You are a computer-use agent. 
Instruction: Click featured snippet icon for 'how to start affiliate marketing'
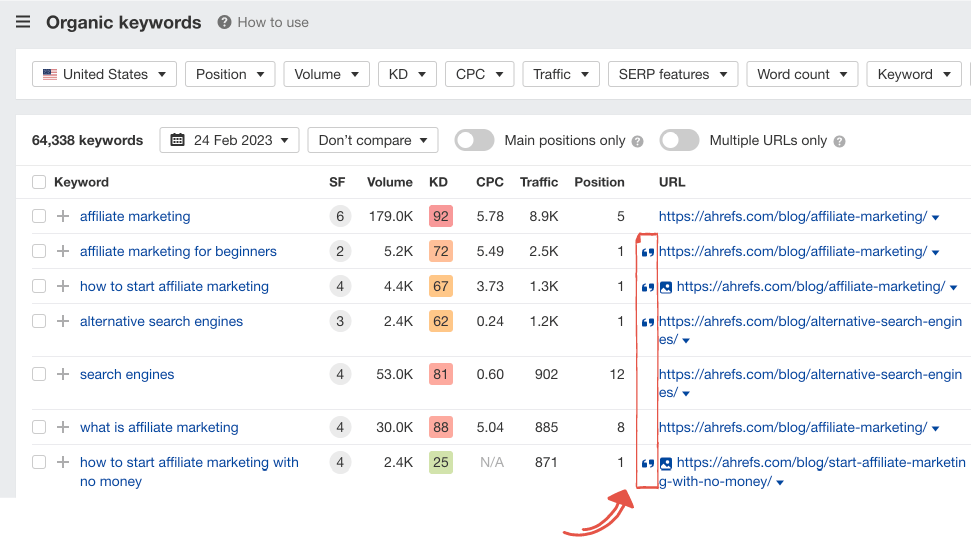click(x=647, y=287)
